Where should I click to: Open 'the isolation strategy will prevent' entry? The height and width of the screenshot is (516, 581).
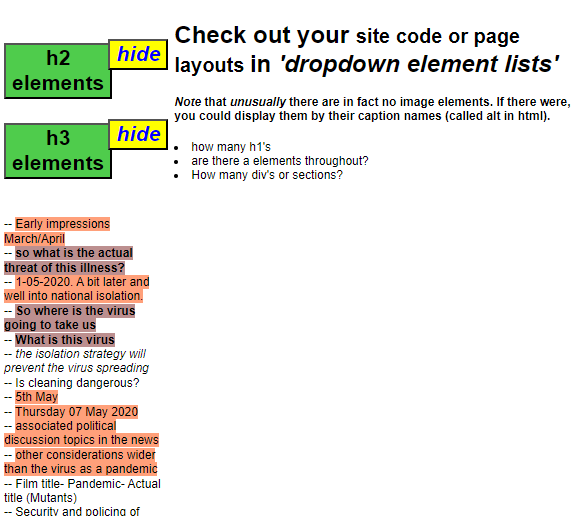coord(76,361)
